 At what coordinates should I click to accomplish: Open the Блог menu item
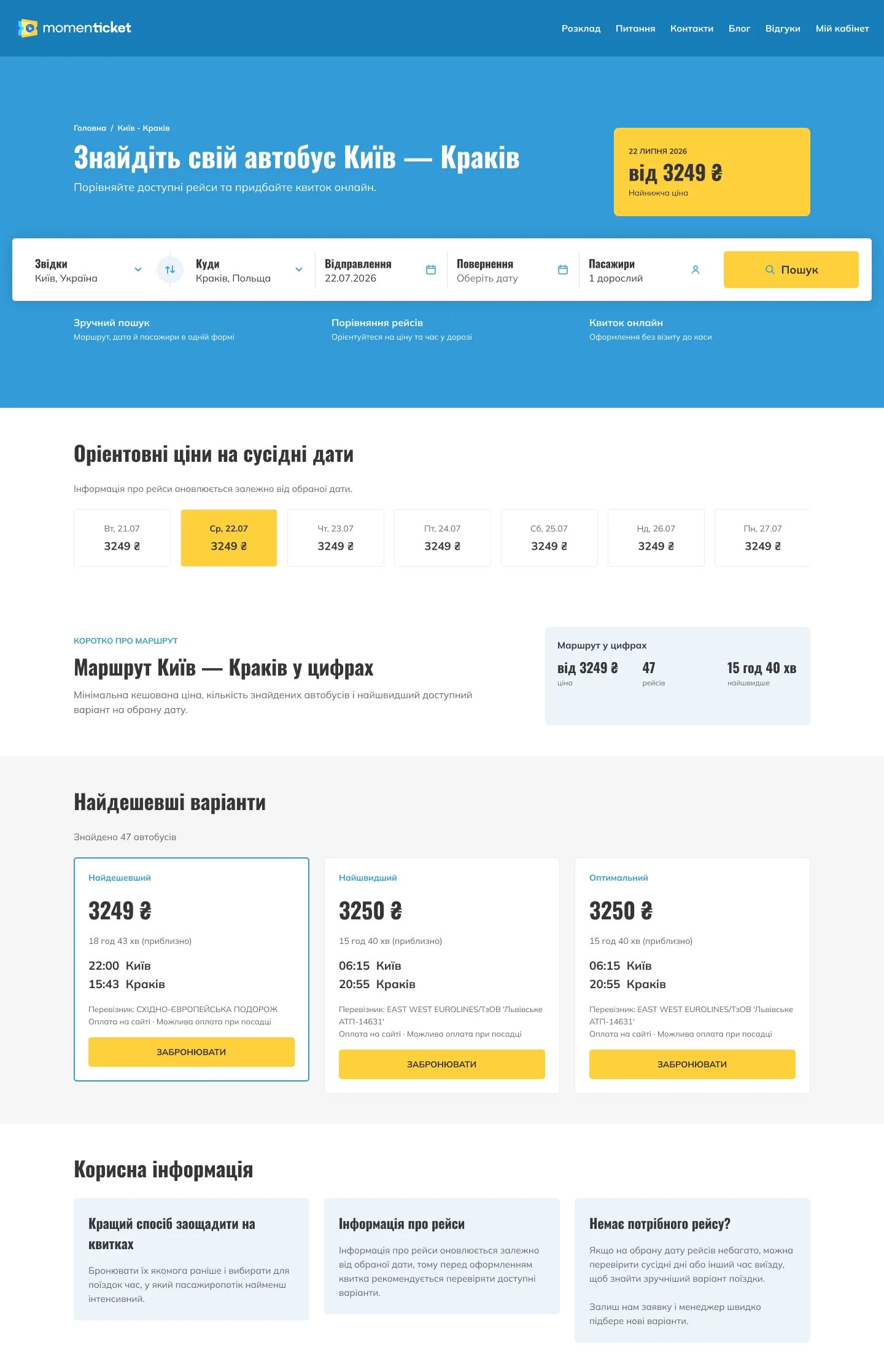click(739, 28)
